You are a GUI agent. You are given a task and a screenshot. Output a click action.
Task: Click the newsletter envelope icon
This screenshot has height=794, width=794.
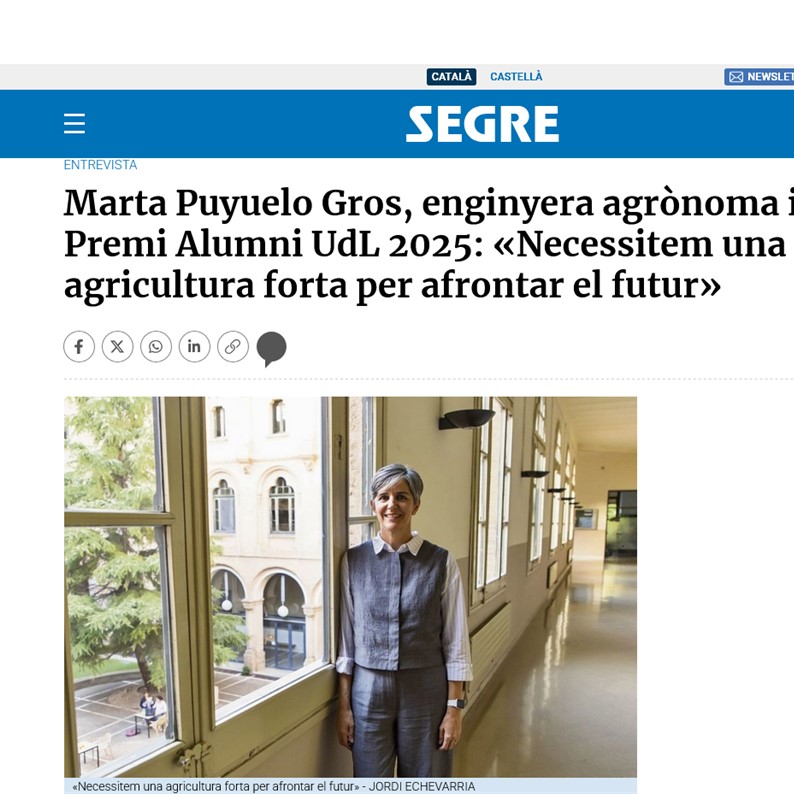[x=736, y=77]
